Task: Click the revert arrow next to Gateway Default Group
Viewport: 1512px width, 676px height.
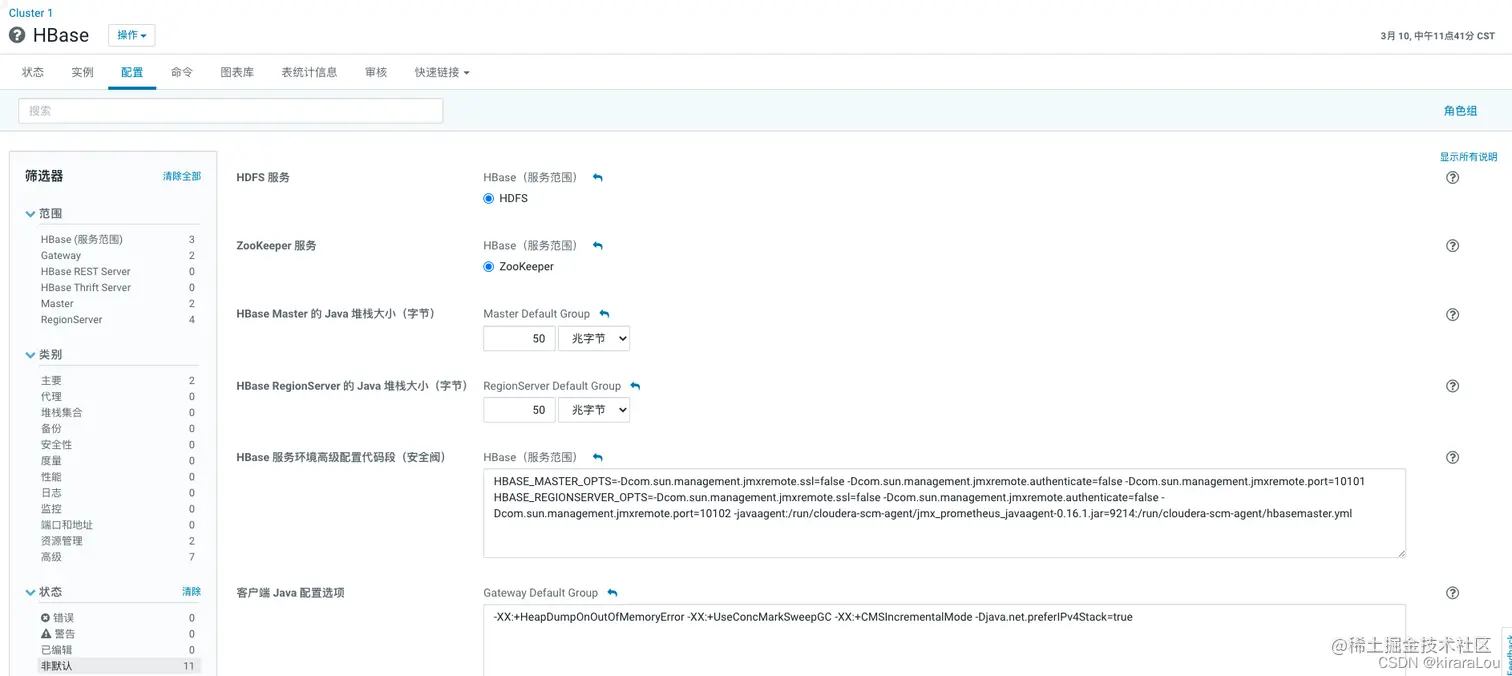Action: 612,592
